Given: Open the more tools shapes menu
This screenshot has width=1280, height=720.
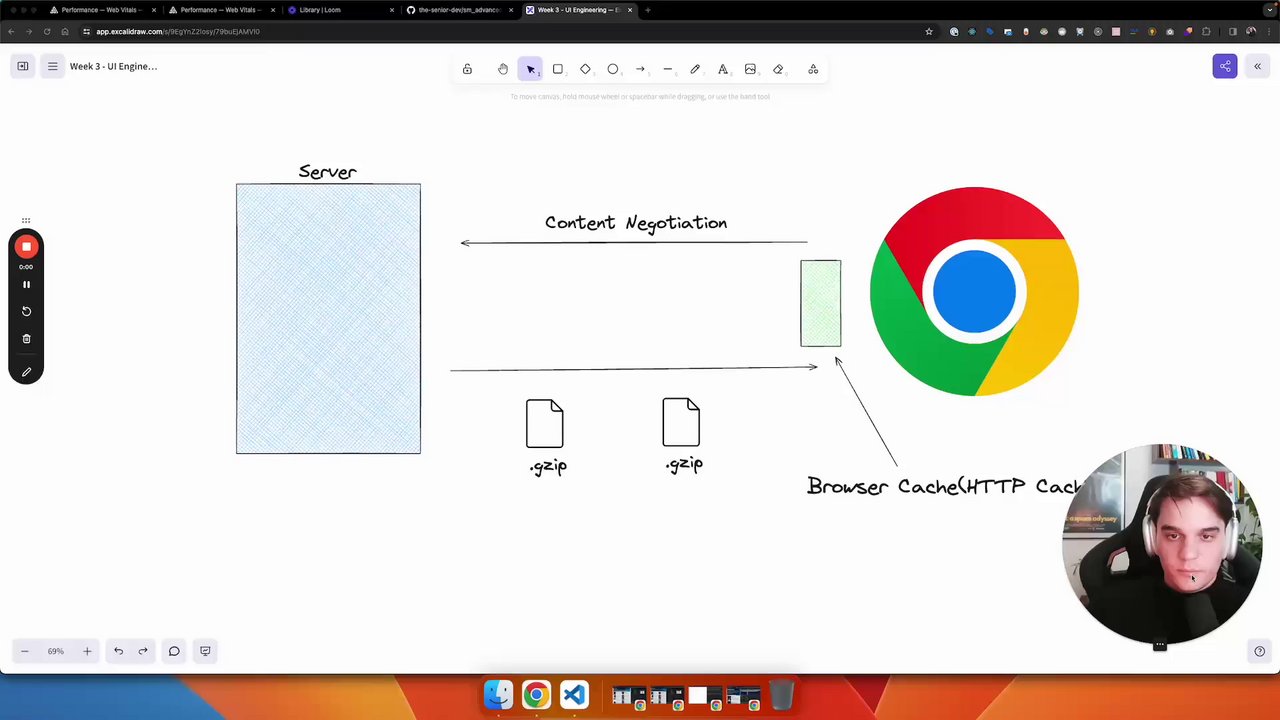Looking at the screenshot, I should [x=813, y=69].
